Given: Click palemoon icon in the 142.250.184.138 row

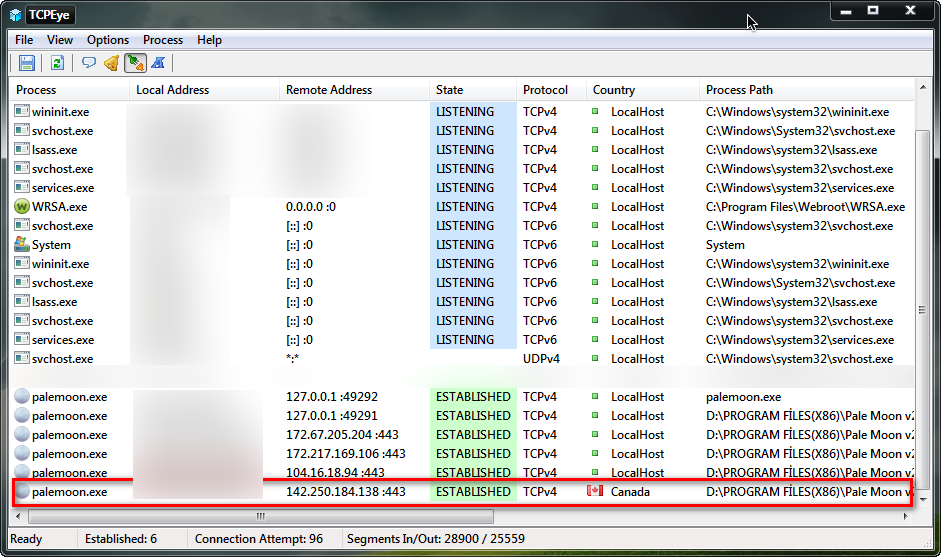Looking at the screenshot, I should [22, 491].
